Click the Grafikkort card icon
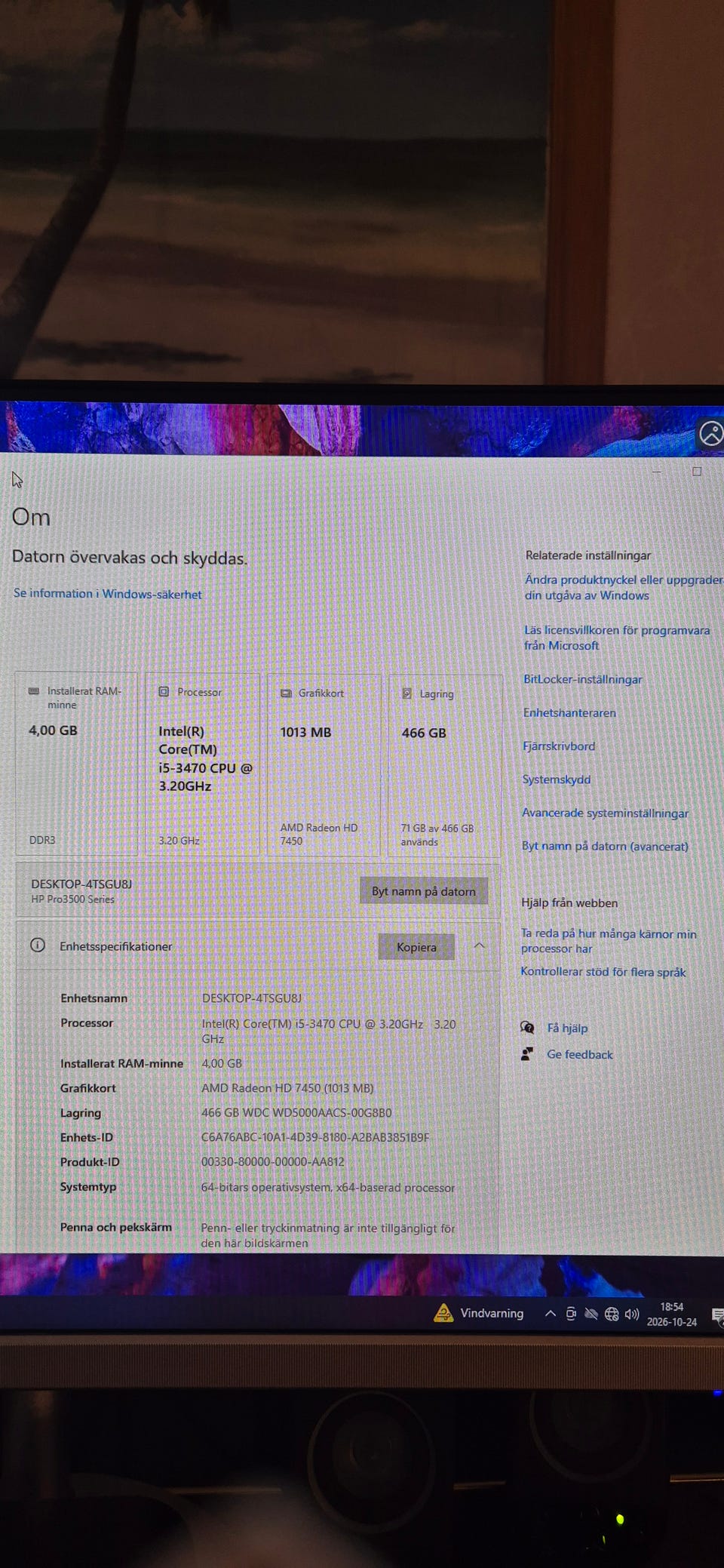Screen dimensions: 724x1568 [286, 693]
